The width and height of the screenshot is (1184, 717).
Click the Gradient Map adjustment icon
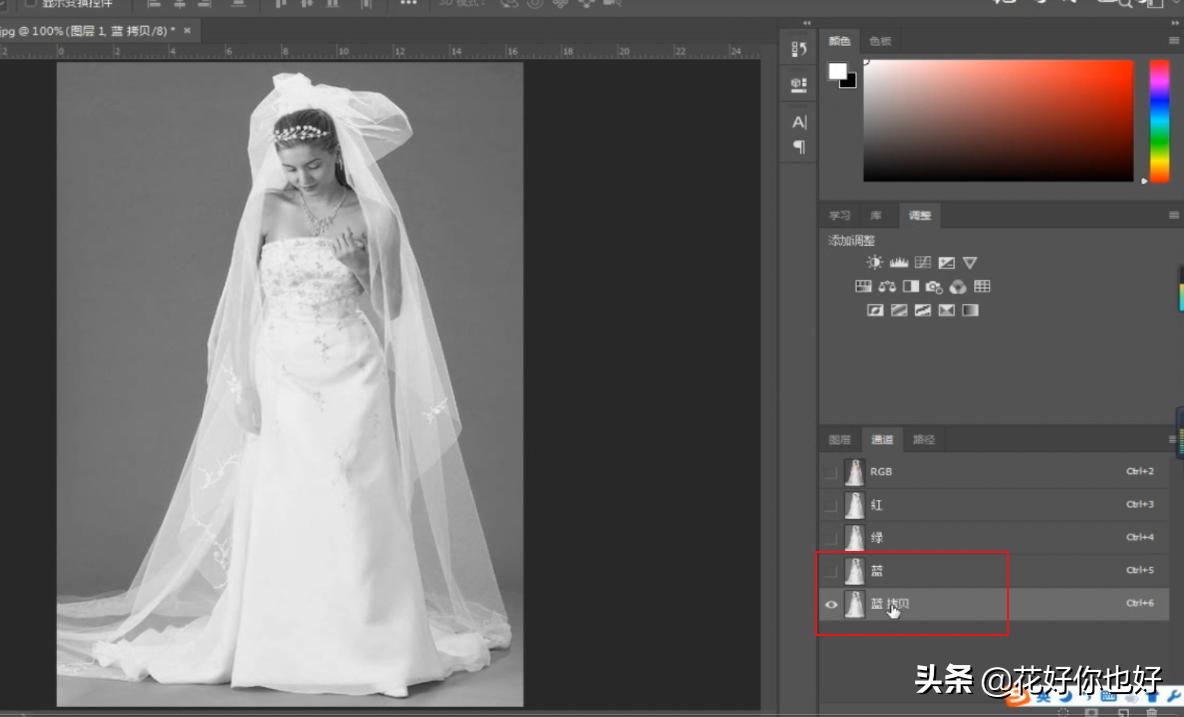(945, 310)
